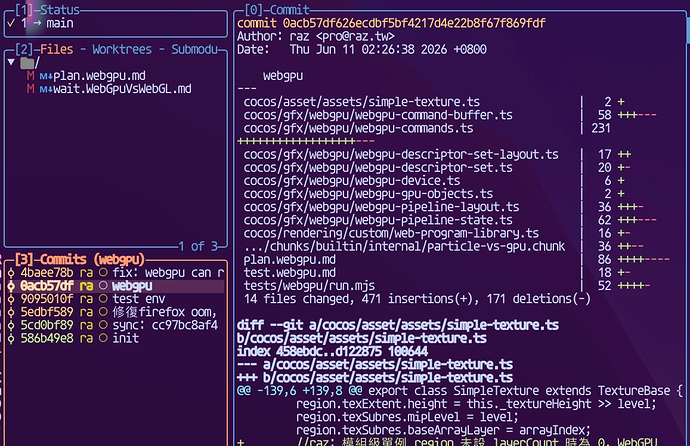This screenshot has height=446, width=690.
Task: Select the main branch in Status panel
Action: pos(60,23)
